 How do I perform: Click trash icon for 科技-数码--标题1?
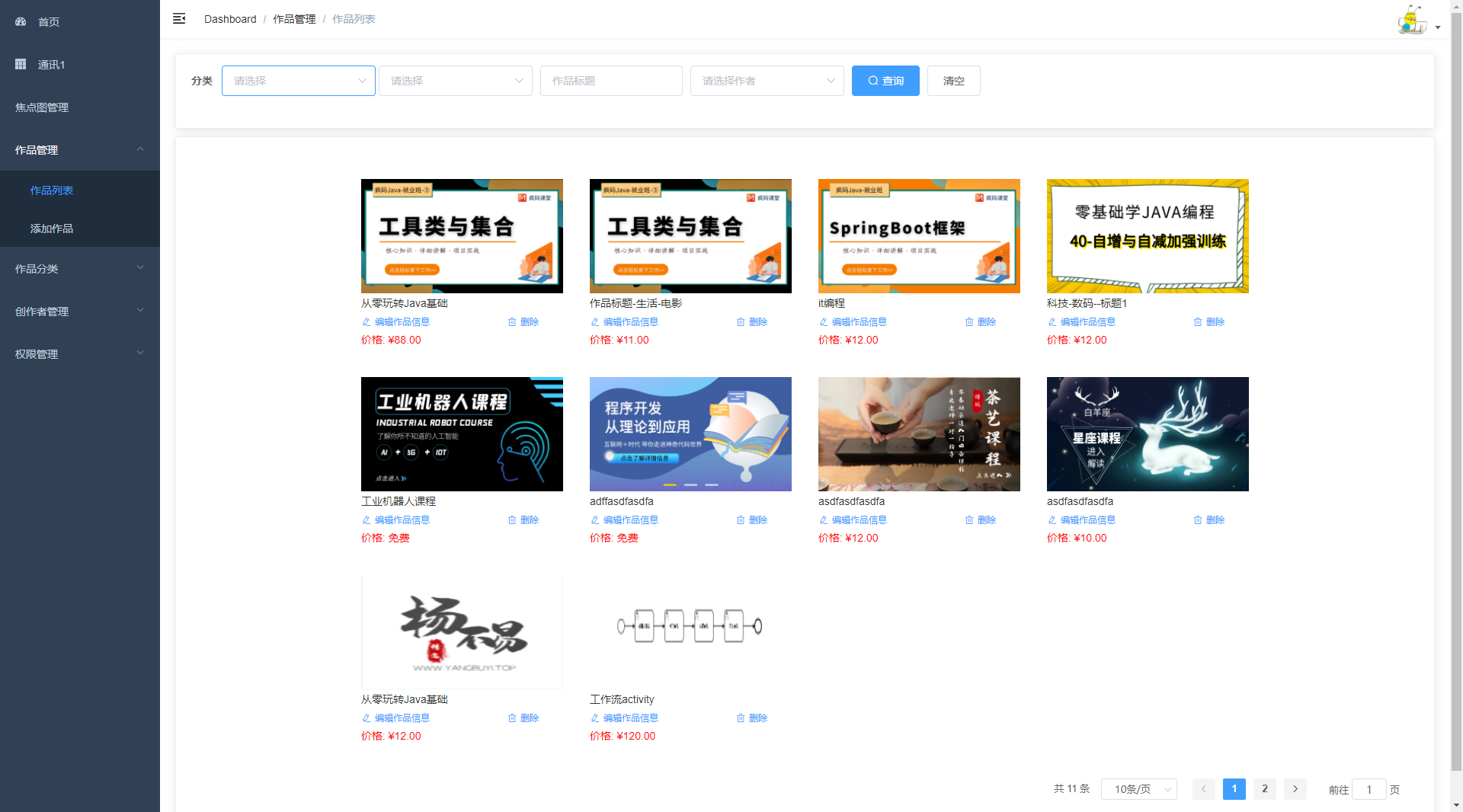pyautogui.click(x=1198, y=322)
